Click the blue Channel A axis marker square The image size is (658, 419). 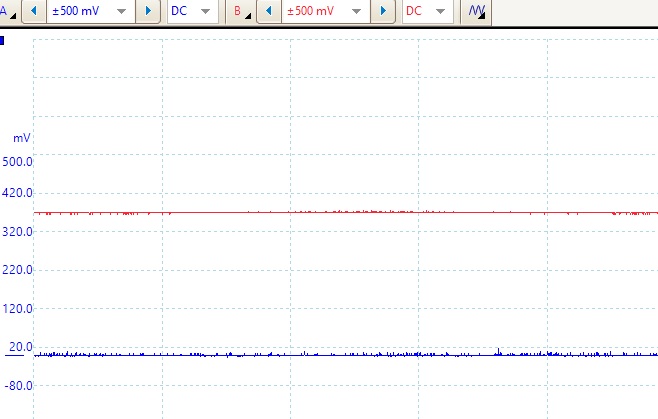(2, 41)
